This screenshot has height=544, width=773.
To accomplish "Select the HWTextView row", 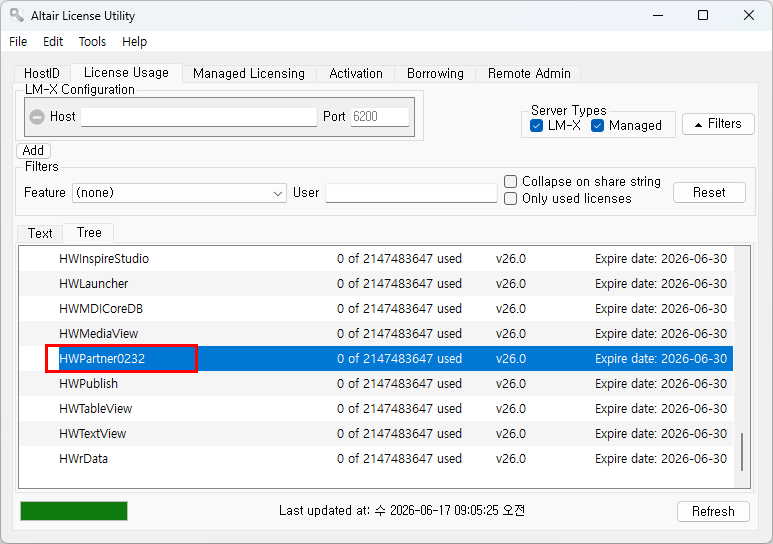I will click(376, 434).
